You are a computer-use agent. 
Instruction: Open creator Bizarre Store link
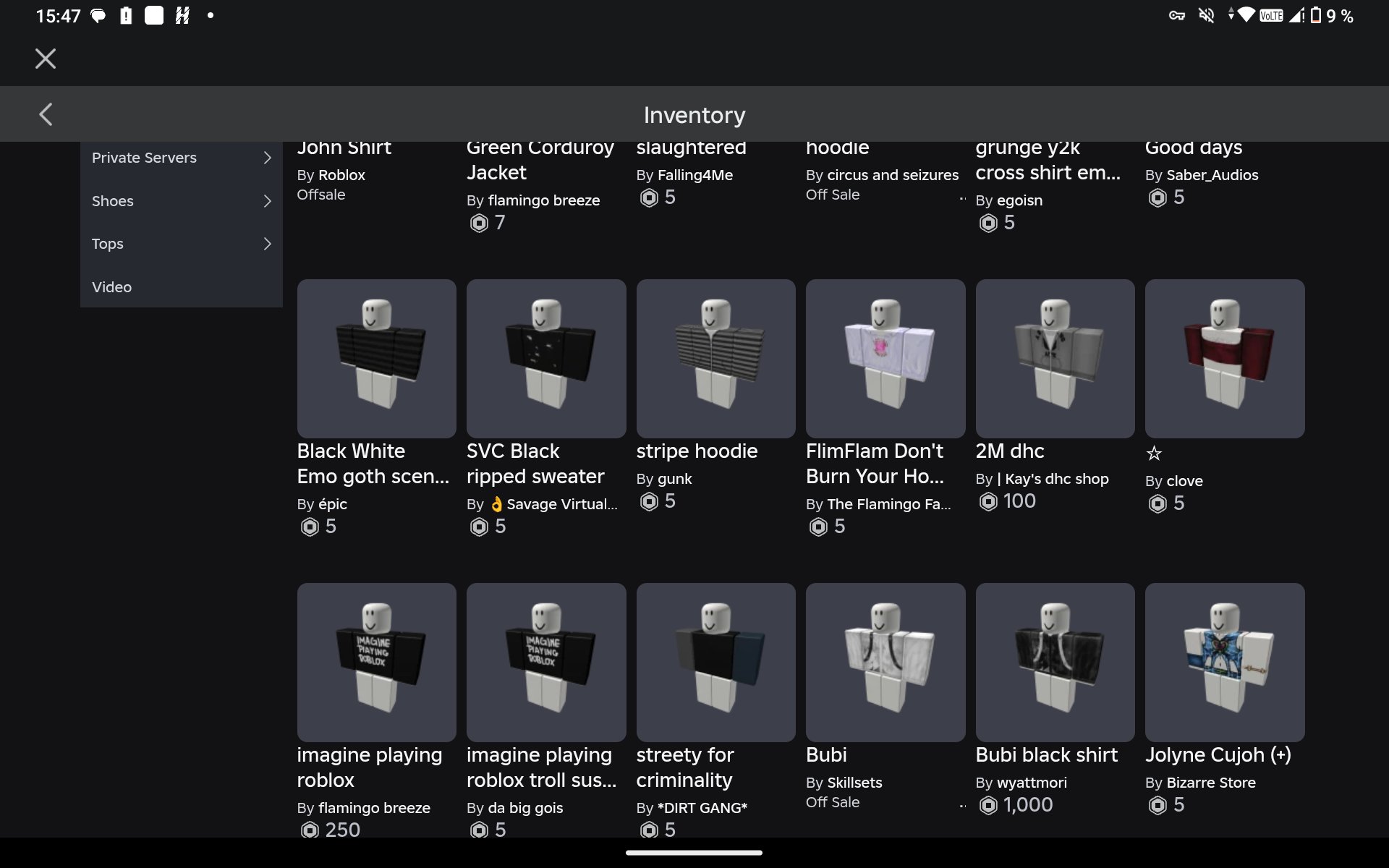tap(1211, 783)
